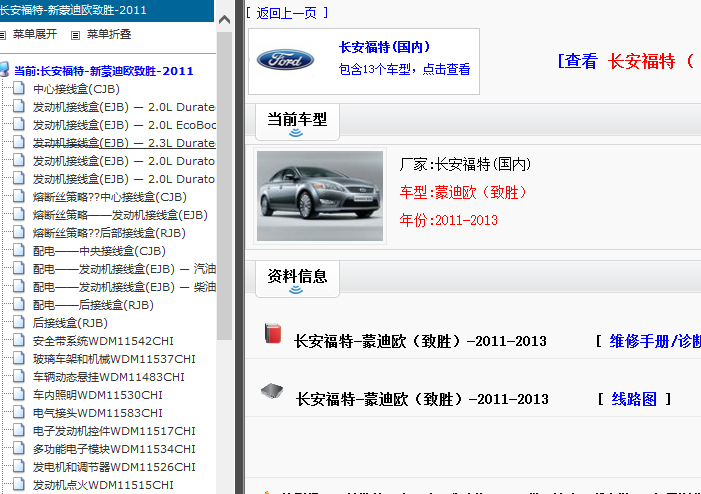Open the 维修手册/诊断 link
Image resolution: width=701 pixels, height=494 pixels.
[655, 342]
